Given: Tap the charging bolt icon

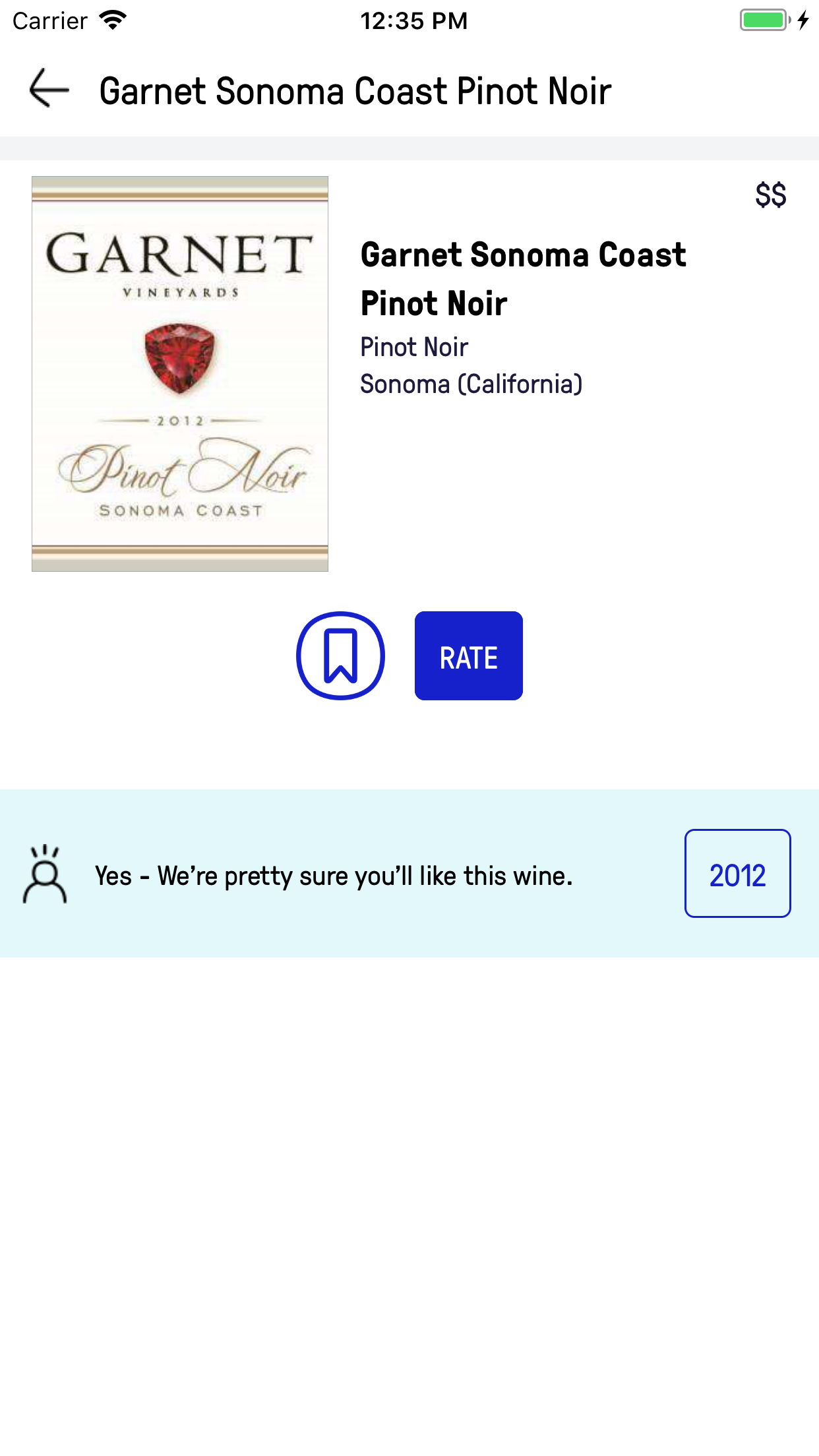Looking at the screenshot, I should point(803,20).
